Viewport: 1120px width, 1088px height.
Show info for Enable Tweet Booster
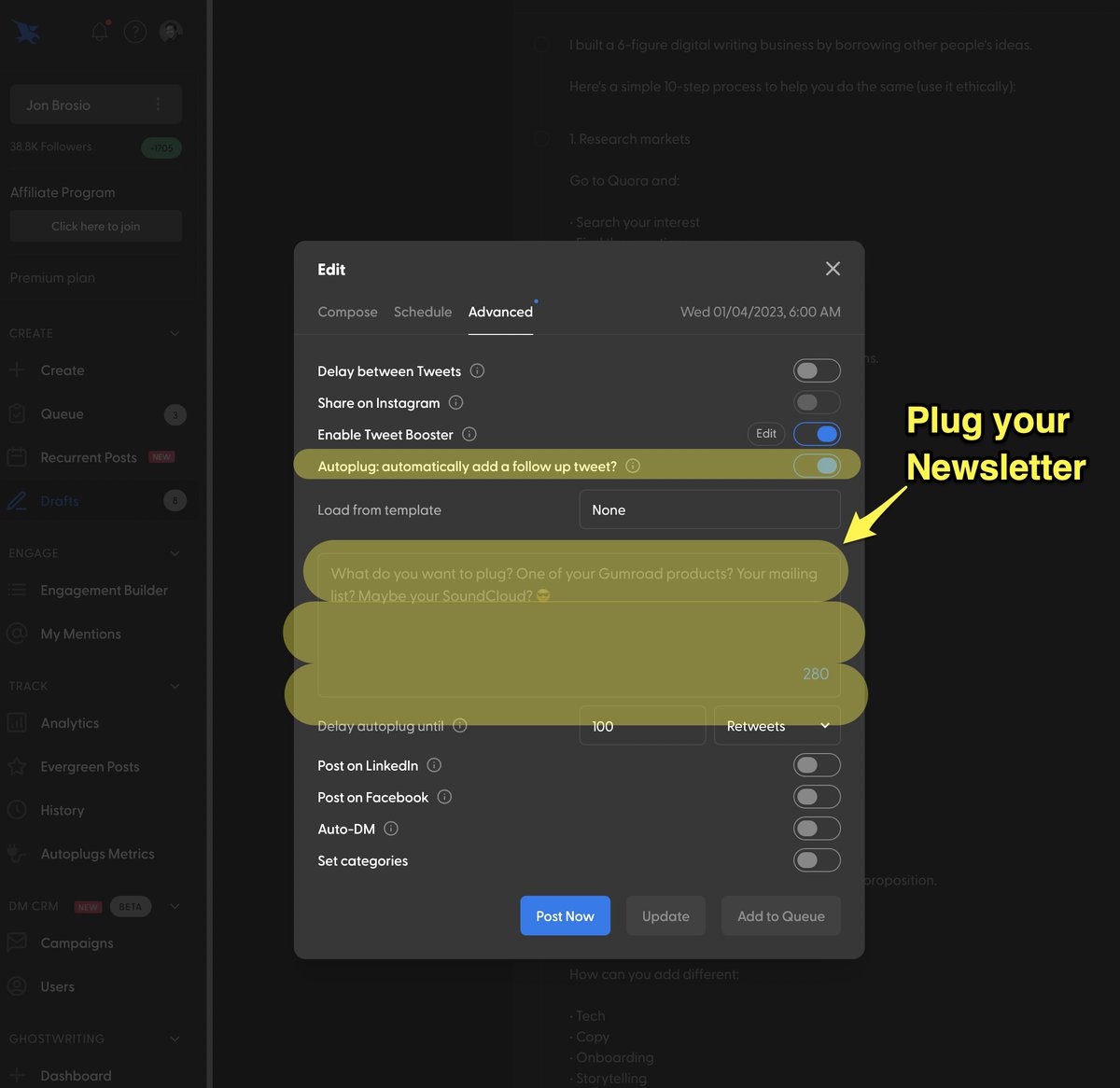point(469,434)
